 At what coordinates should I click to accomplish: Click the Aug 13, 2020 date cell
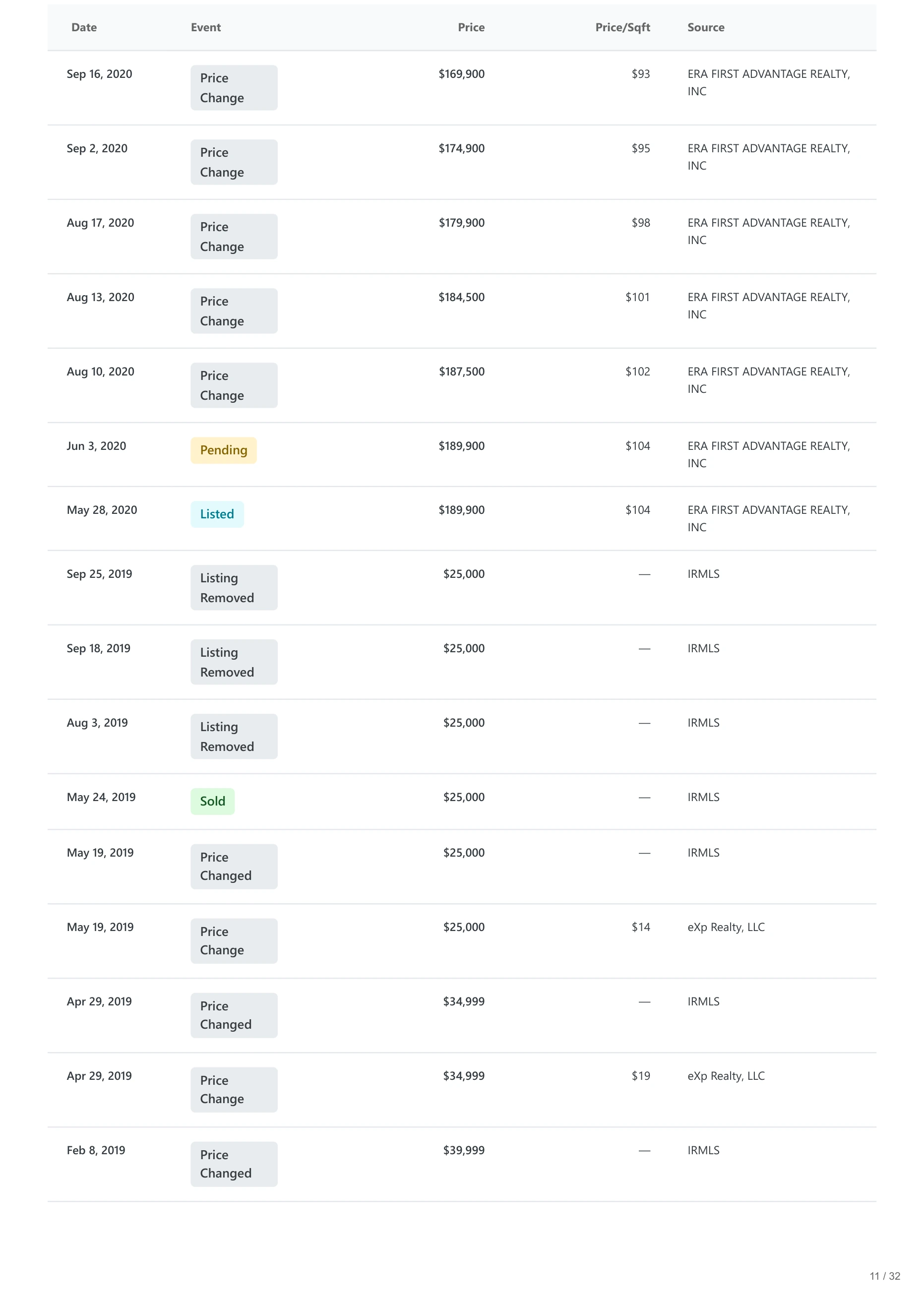click(x=100, y=297)
